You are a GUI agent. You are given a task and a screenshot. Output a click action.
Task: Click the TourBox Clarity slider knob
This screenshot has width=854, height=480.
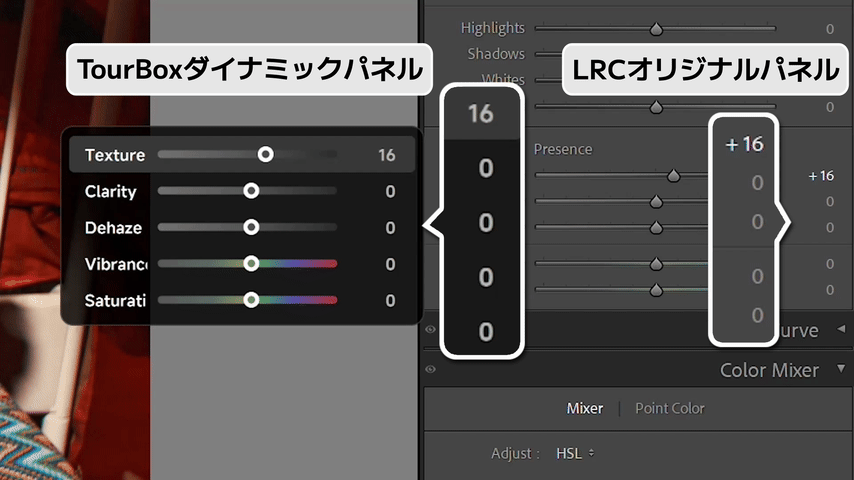(x=251, y=191)
